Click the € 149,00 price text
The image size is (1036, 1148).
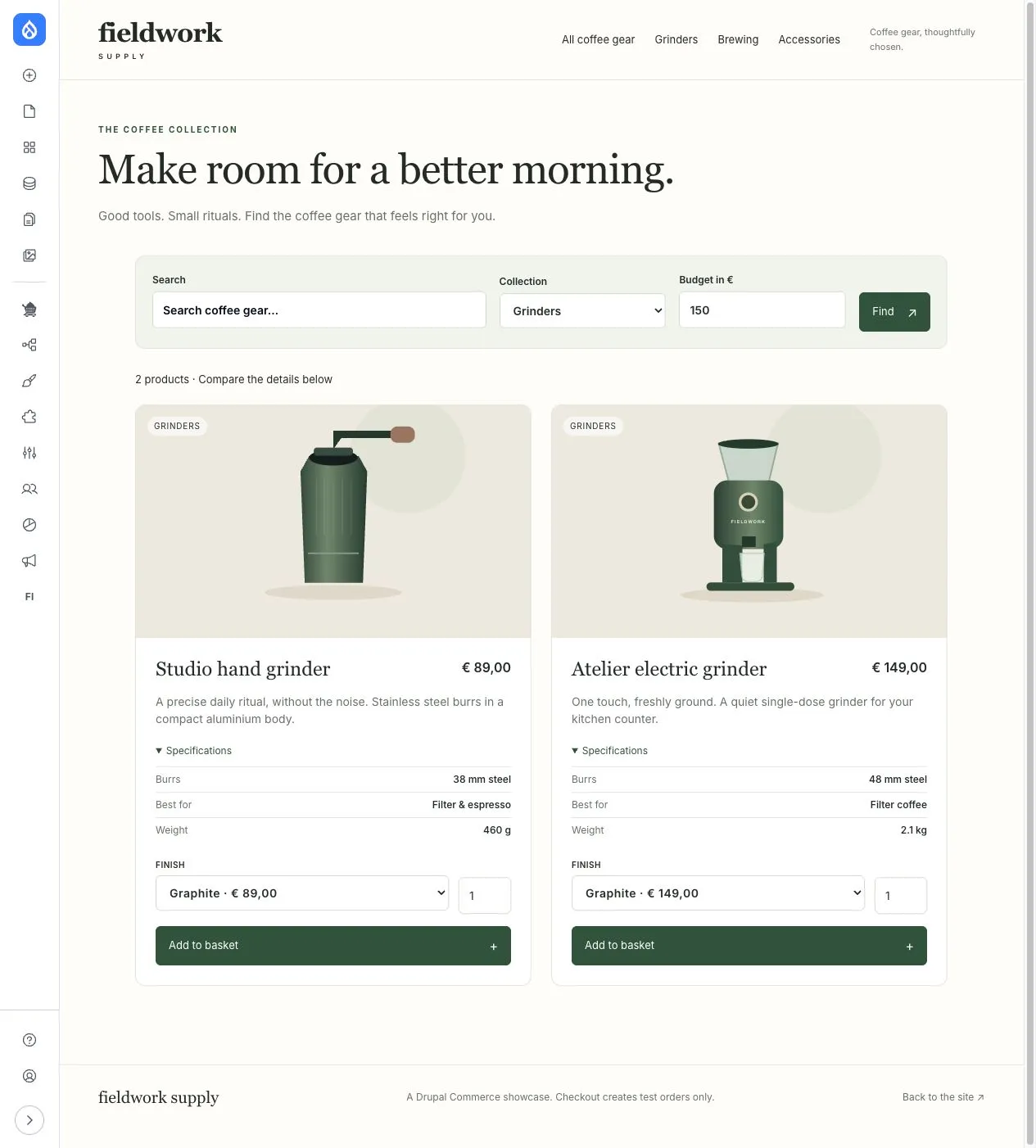(899, 667)
